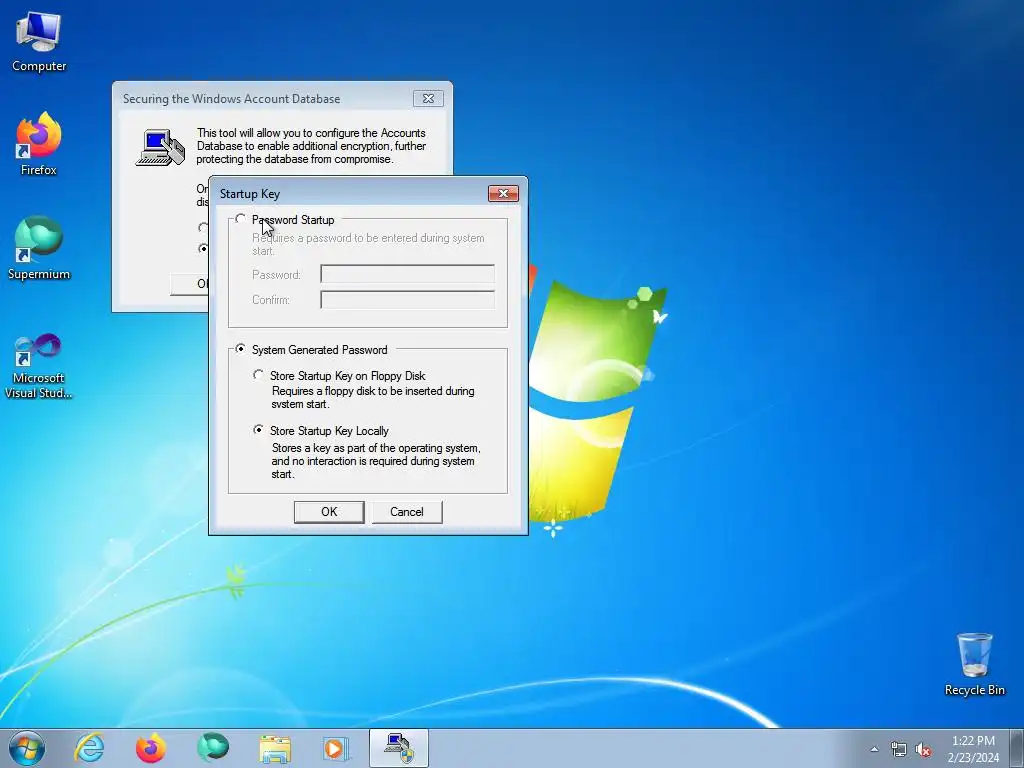Click the Password input field
This screenshot has width=1024, height=768.
pos(408,274)
